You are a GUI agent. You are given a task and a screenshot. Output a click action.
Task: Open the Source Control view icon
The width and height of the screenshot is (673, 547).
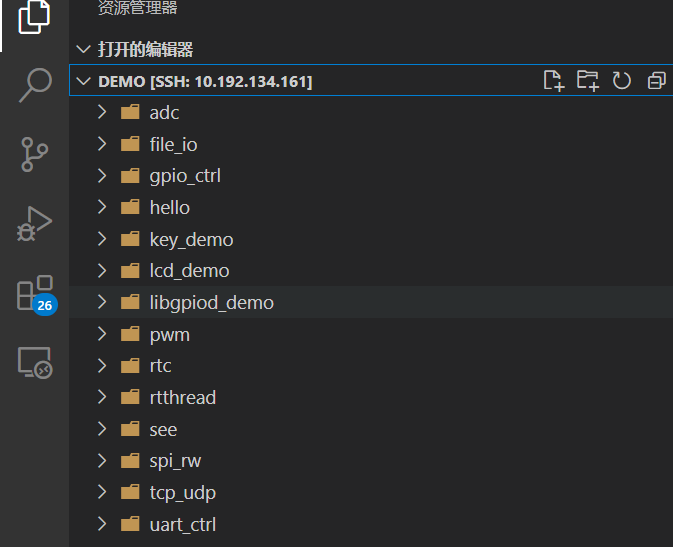[x=34, y=155]
